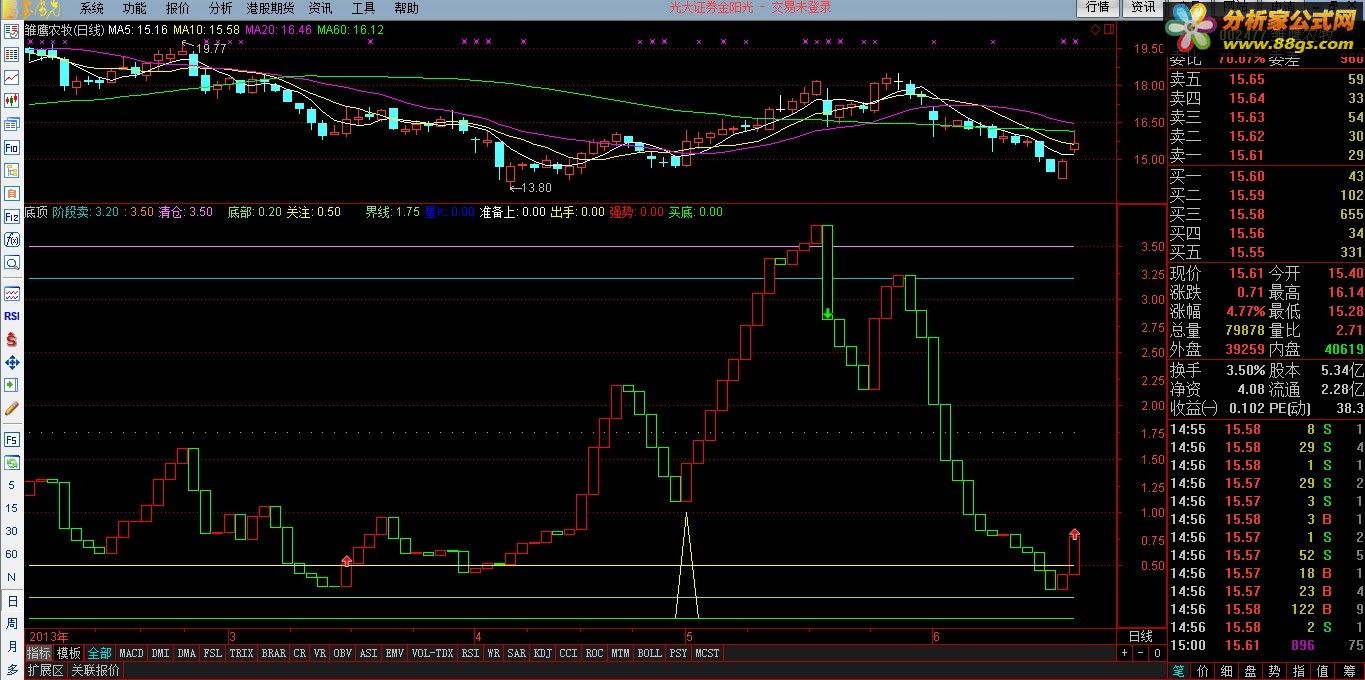Click the F5 chart switch icon
Viewport: 1365px width, 680px height.
(x=12, y=439)
